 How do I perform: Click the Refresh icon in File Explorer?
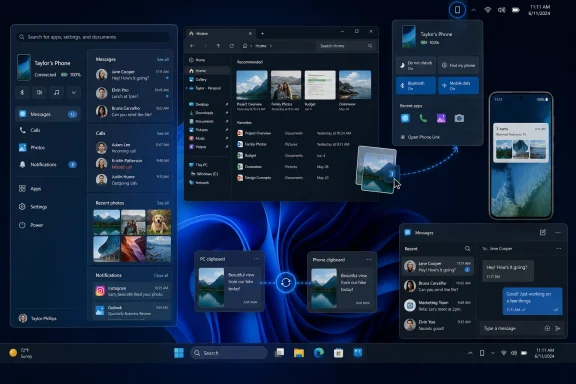coord(231,46)
